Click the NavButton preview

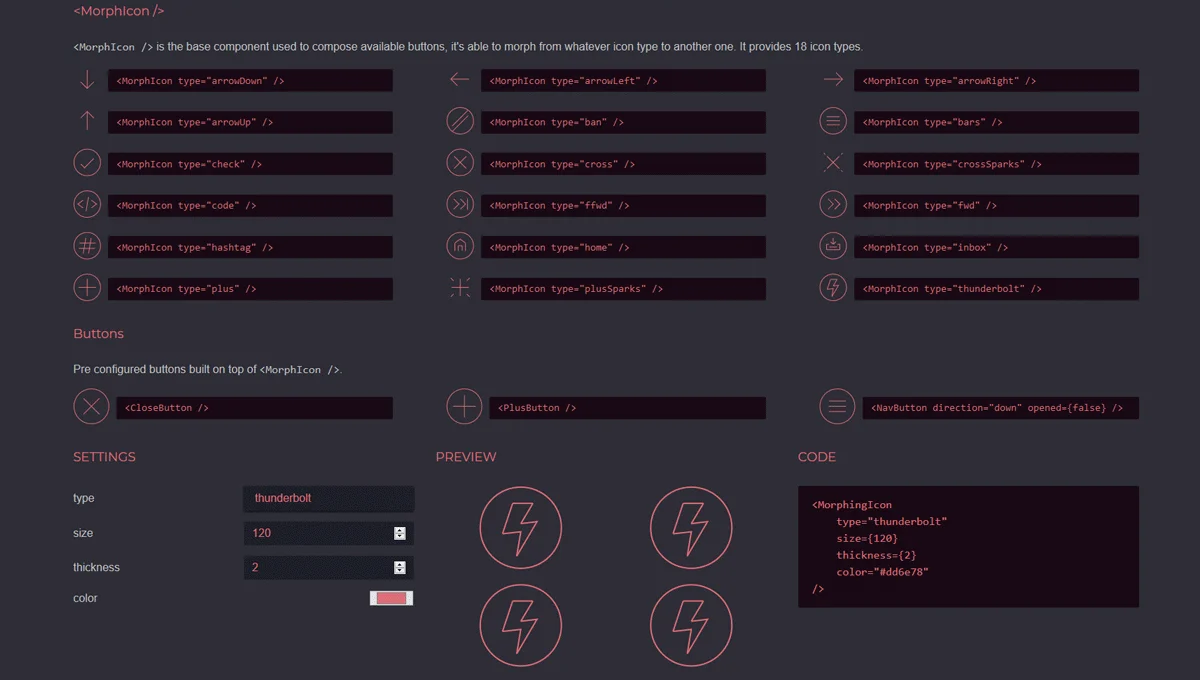point(837,406)
